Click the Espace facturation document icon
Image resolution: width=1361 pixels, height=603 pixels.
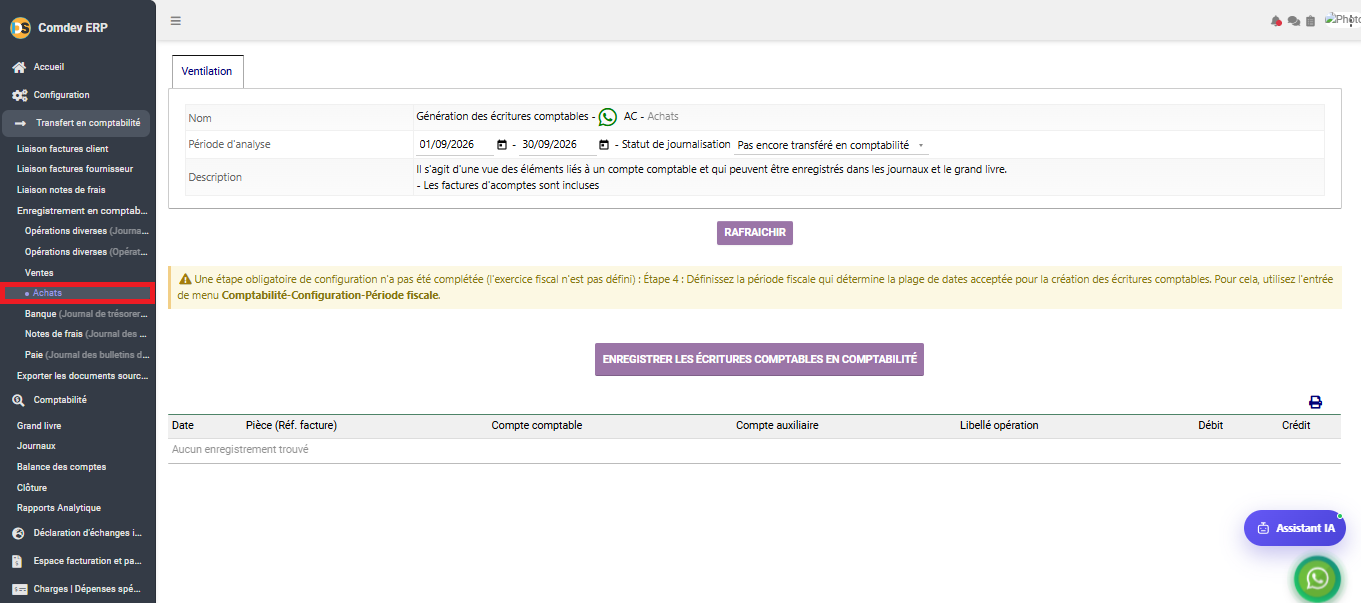(18, 561)
